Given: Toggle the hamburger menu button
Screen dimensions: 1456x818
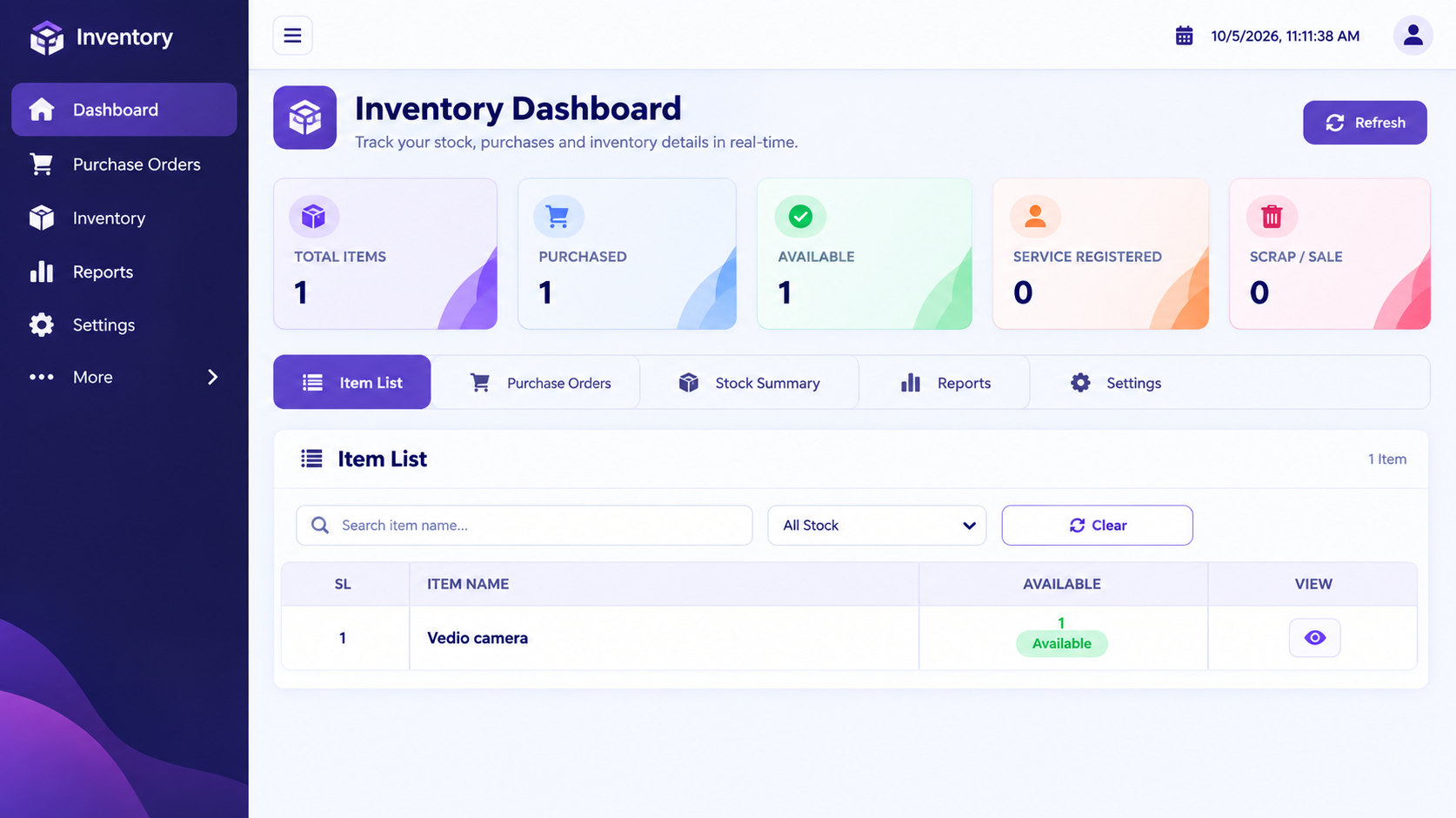Looking at the screenshot, I should 292,36.
